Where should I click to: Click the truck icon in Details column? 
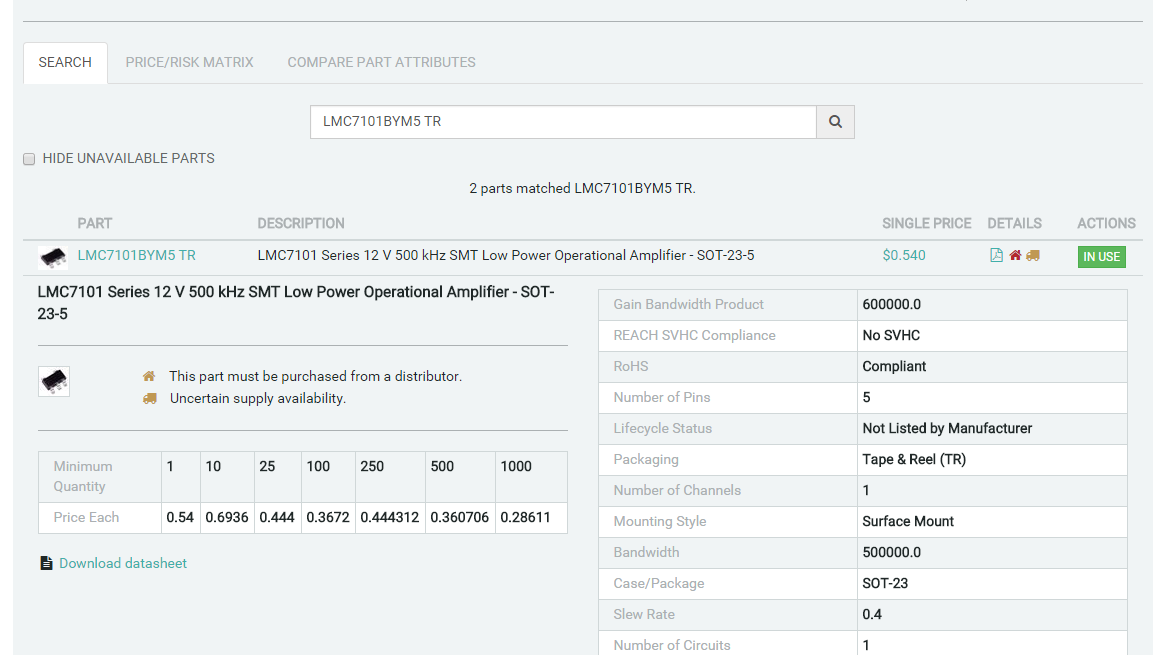pyautogui.click(x=1033, y=256)
